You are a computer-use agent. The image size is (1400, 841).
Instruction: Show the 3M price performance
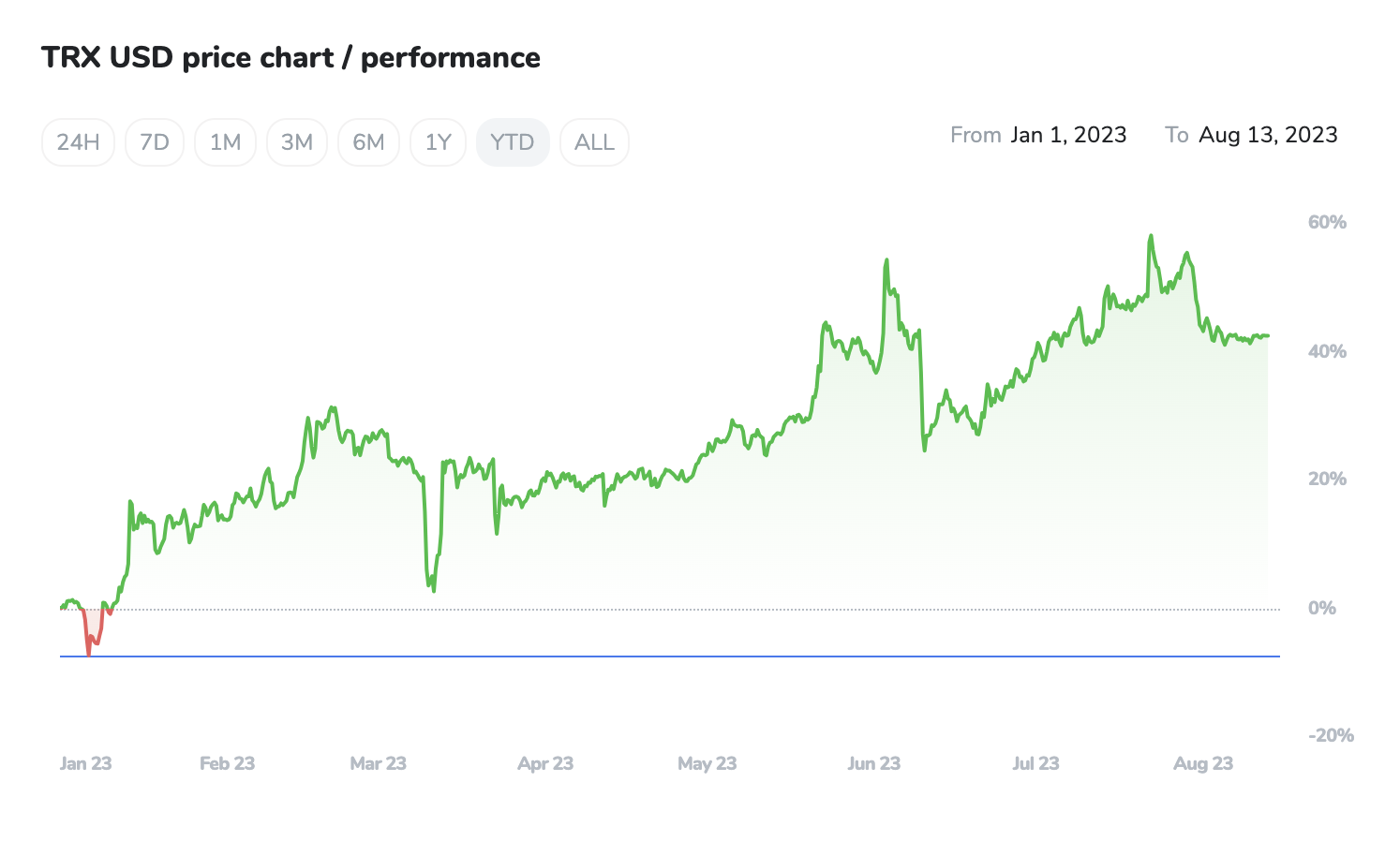[297, 142]
